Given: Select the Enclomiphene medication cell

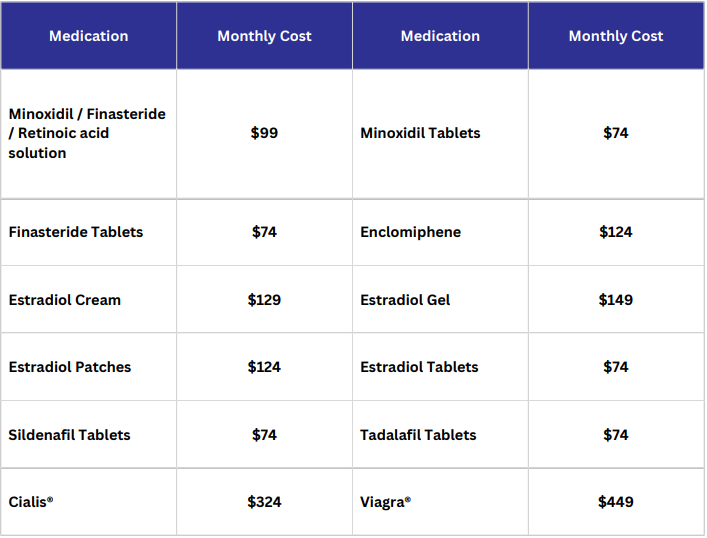Looking at the screenshot, I should (411, 232).
